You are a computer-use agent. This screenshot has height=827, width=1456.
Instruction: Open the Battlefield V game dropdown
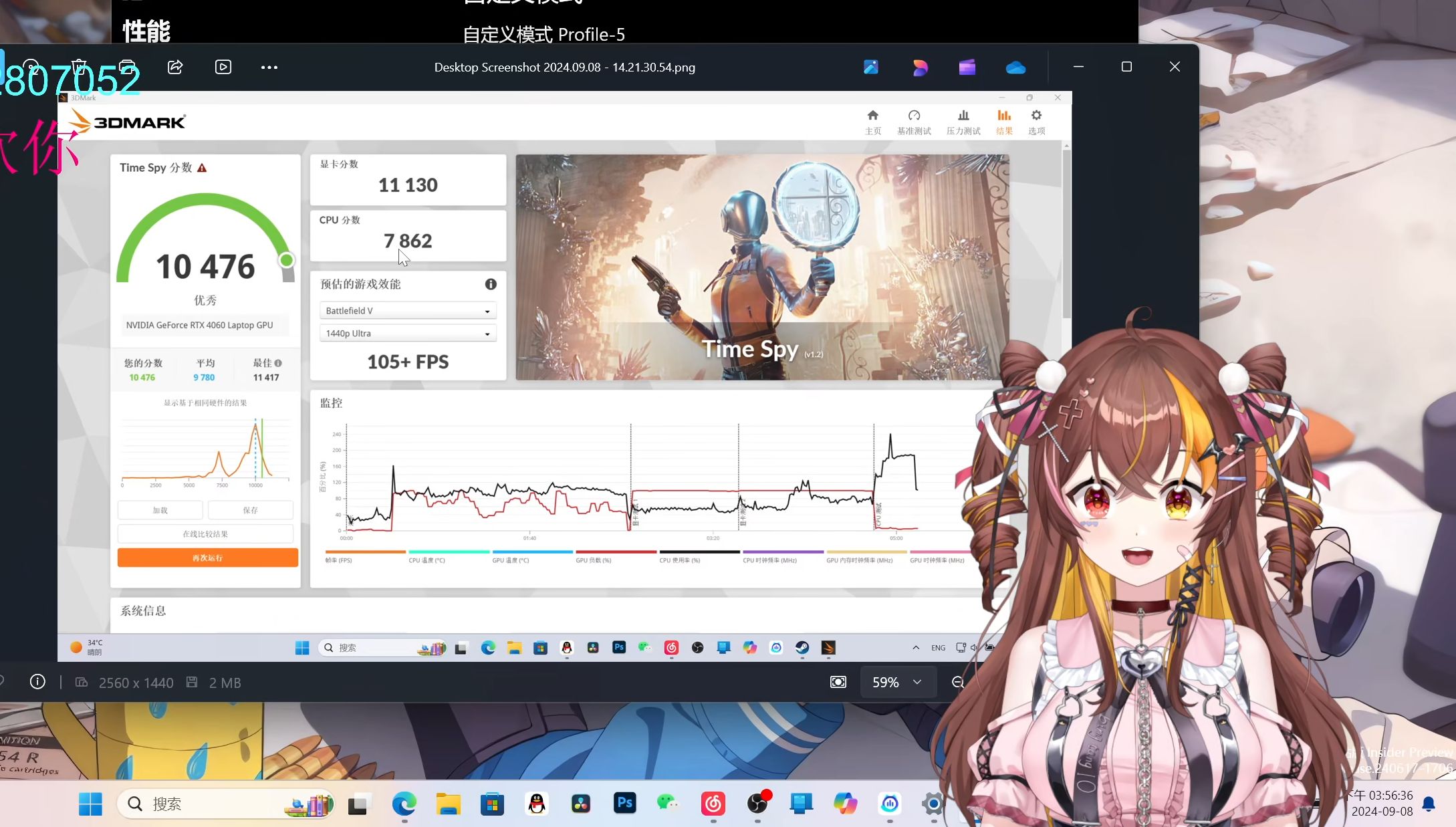point(408,311)
